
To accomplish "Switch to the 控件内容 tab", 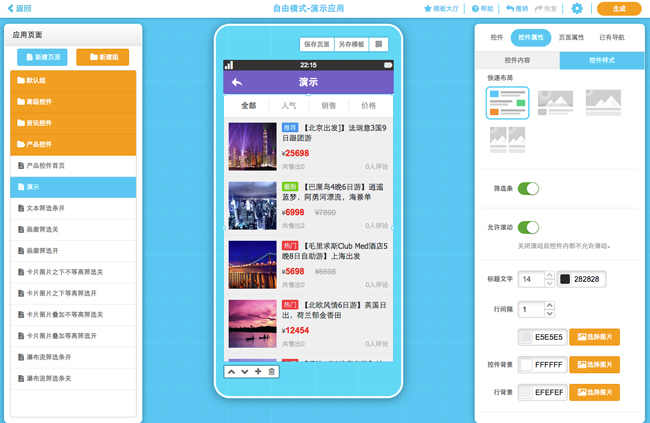I will point(517,61).
